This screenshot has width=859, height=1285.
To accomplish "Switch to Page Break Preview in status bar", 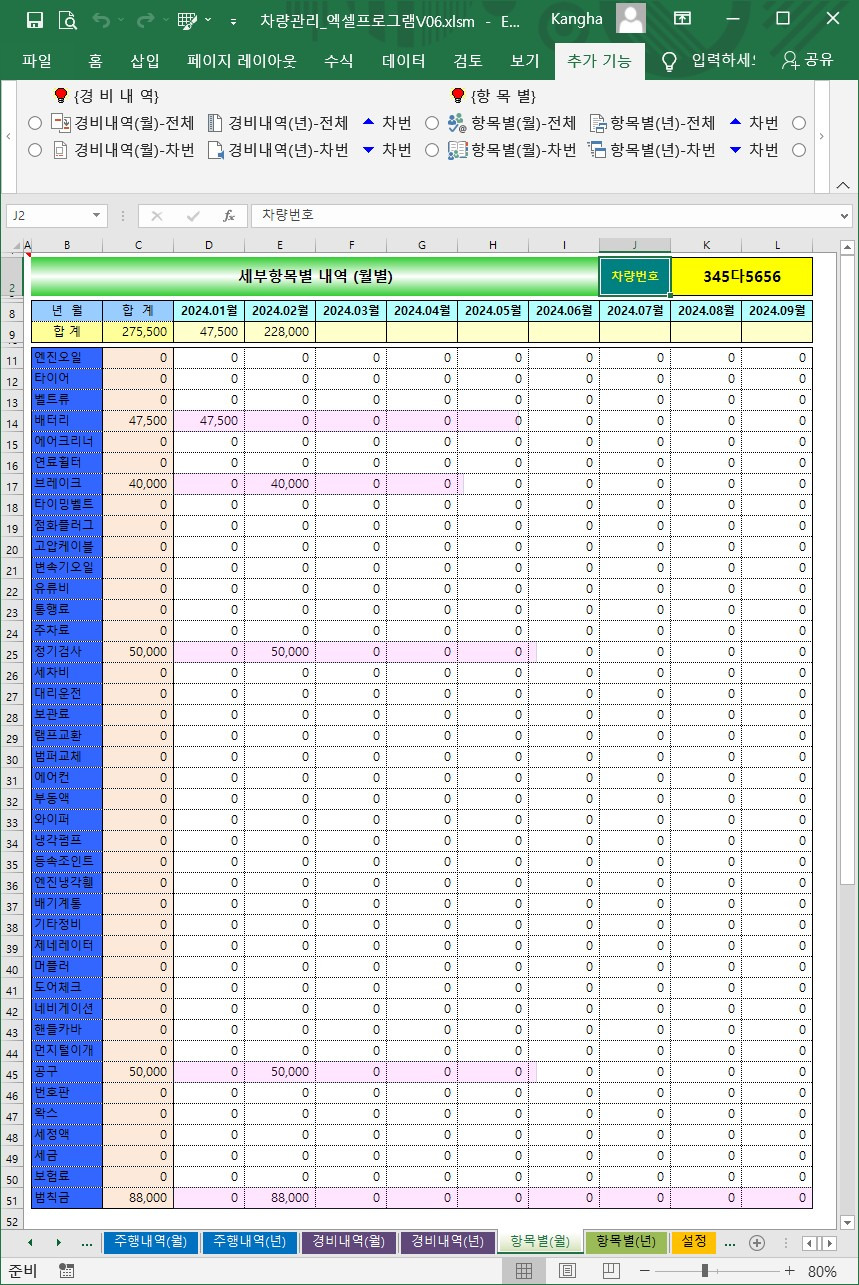I will [x=611, y=1271].
